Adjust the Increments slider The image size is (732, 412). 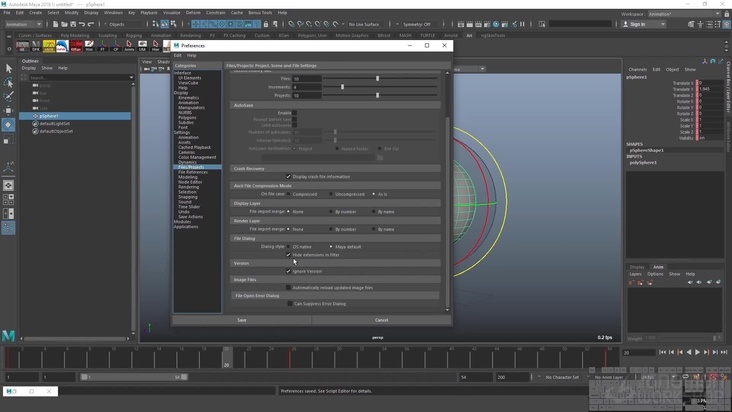pyautogui.click(x=342, y=87)
